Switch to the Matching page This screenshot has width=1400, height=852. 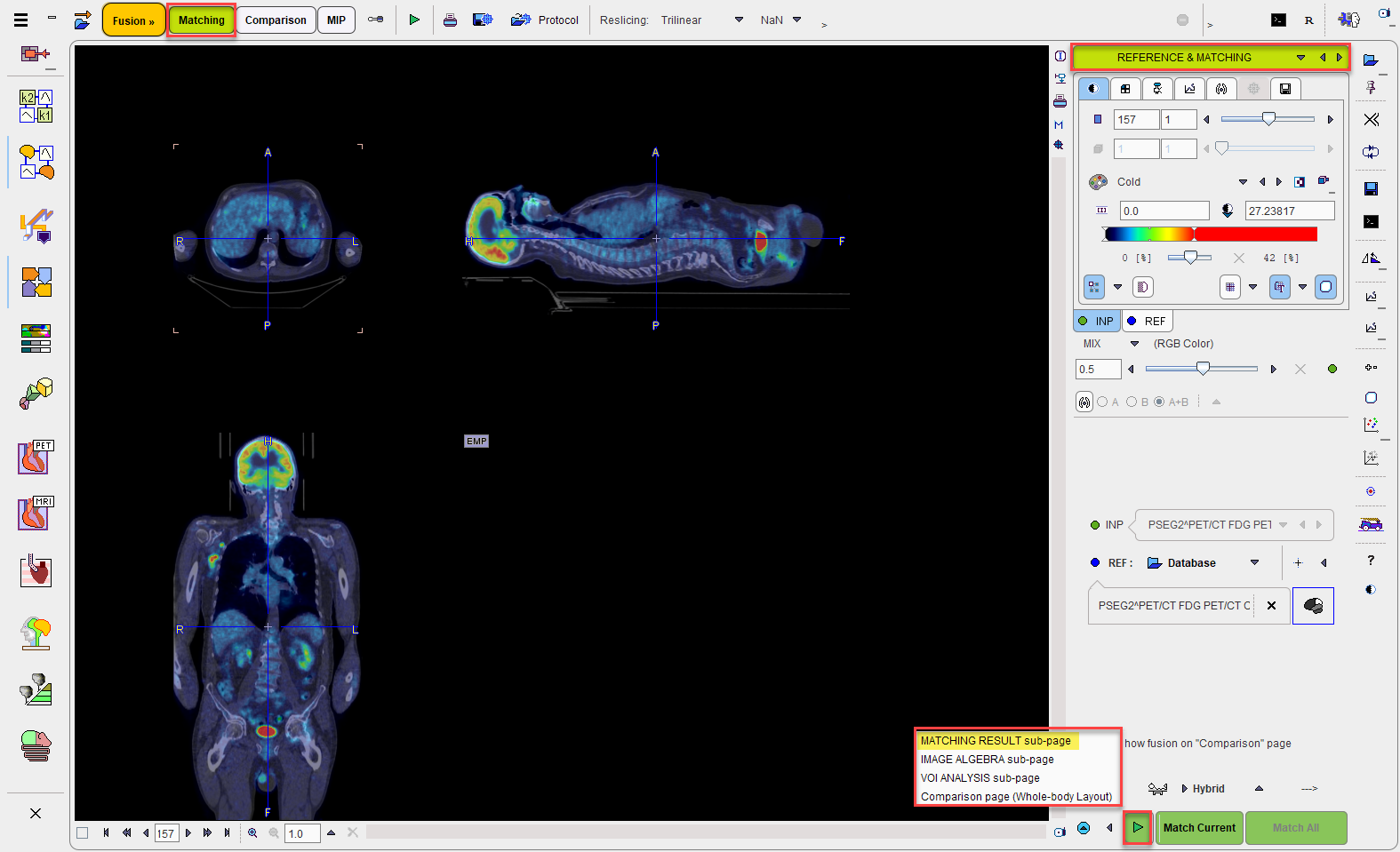coord(202,20)
